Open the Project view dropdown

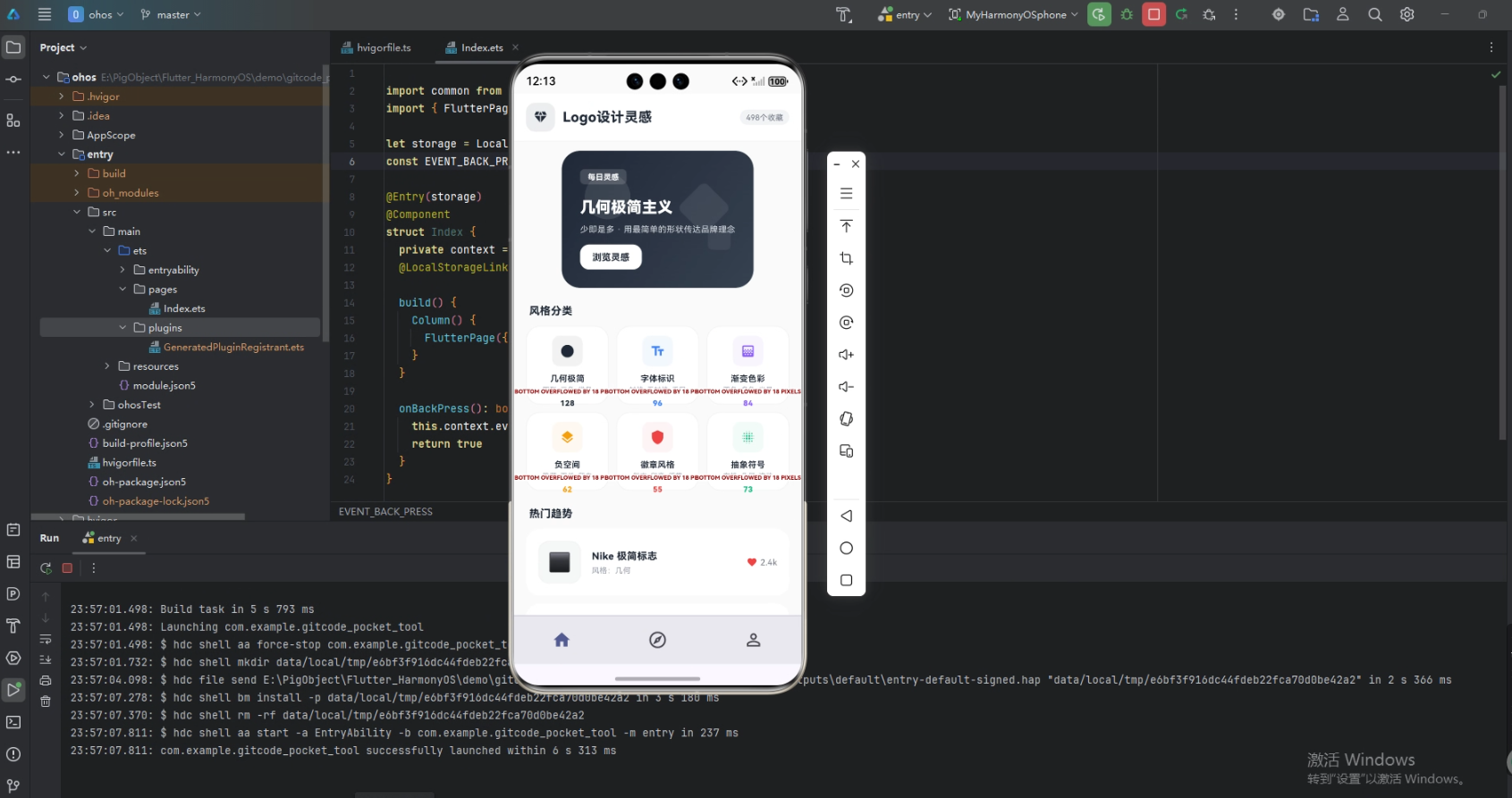pos(63,47)
